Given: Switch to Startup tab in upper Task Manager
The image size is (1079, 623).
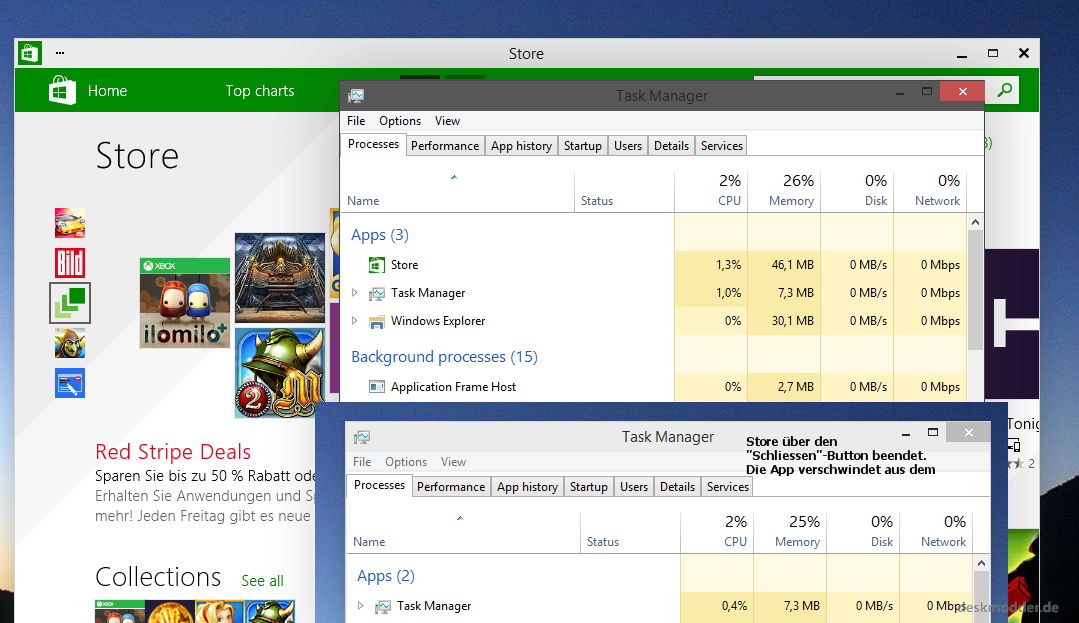Looking at the screenshot, I should 582,146.
